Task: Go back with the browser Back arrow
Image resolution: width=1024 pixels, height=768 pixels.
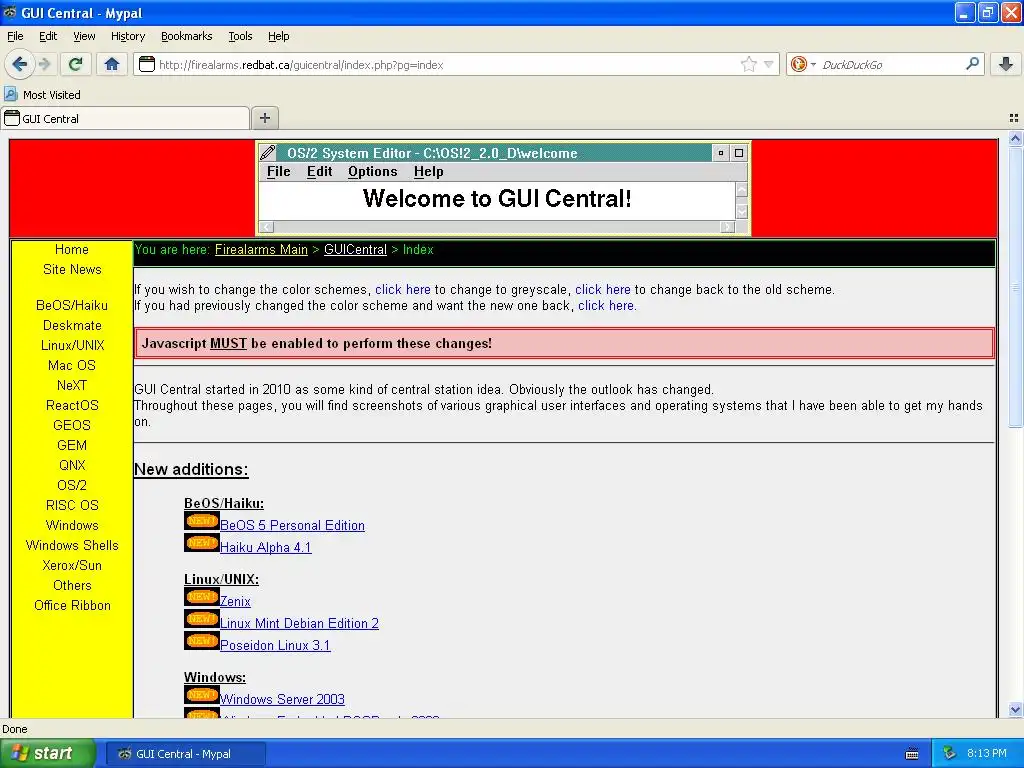Action: (x=19, y=64)
